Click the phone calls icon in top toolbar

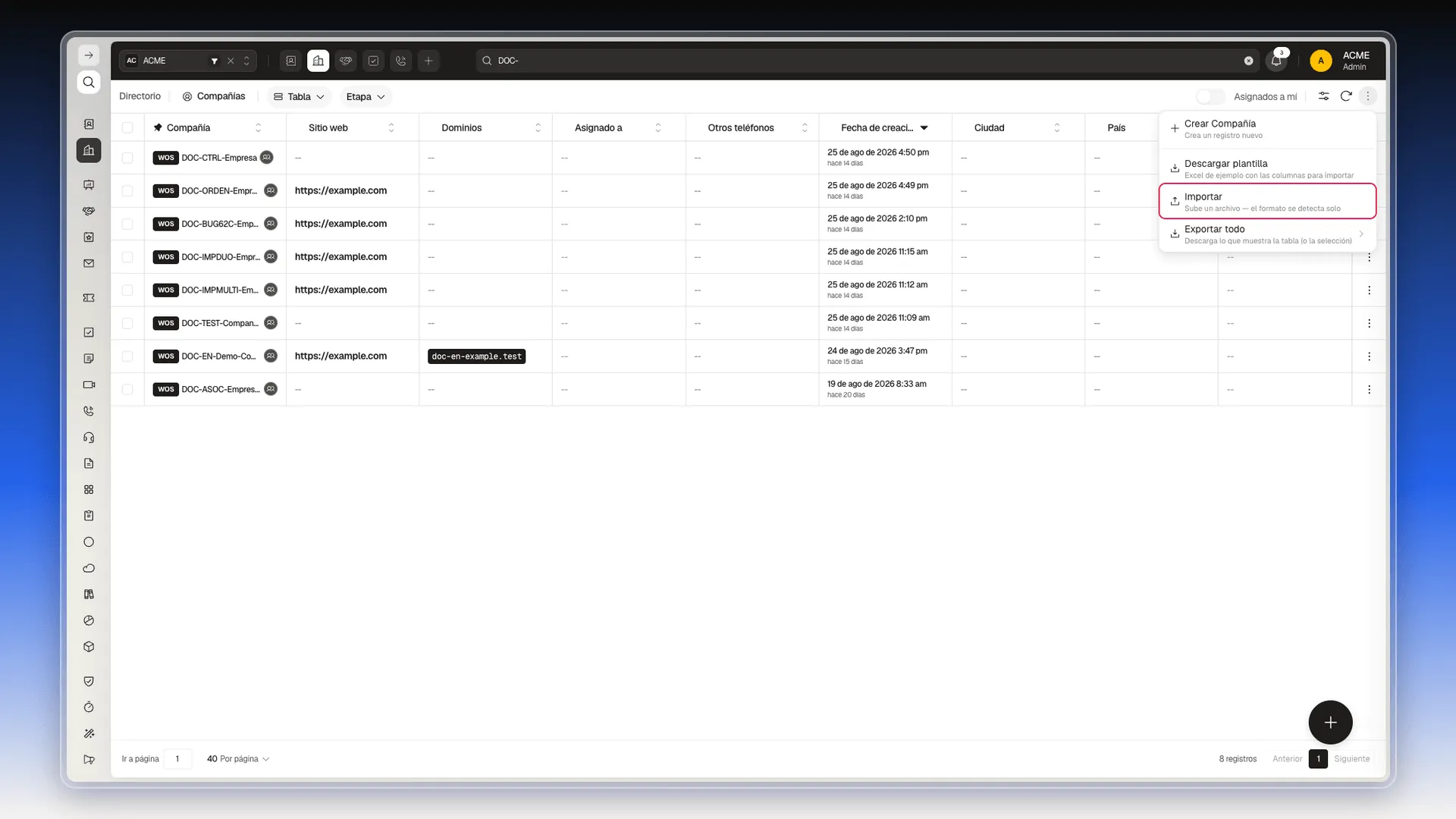[401, 61]
